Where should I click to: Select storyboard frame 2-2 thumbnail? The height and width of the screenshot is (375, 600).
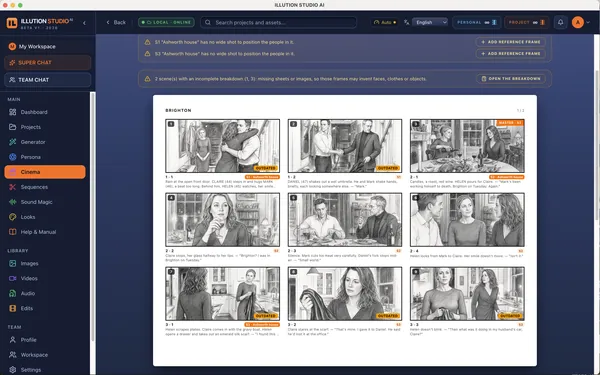click(222, 220)
